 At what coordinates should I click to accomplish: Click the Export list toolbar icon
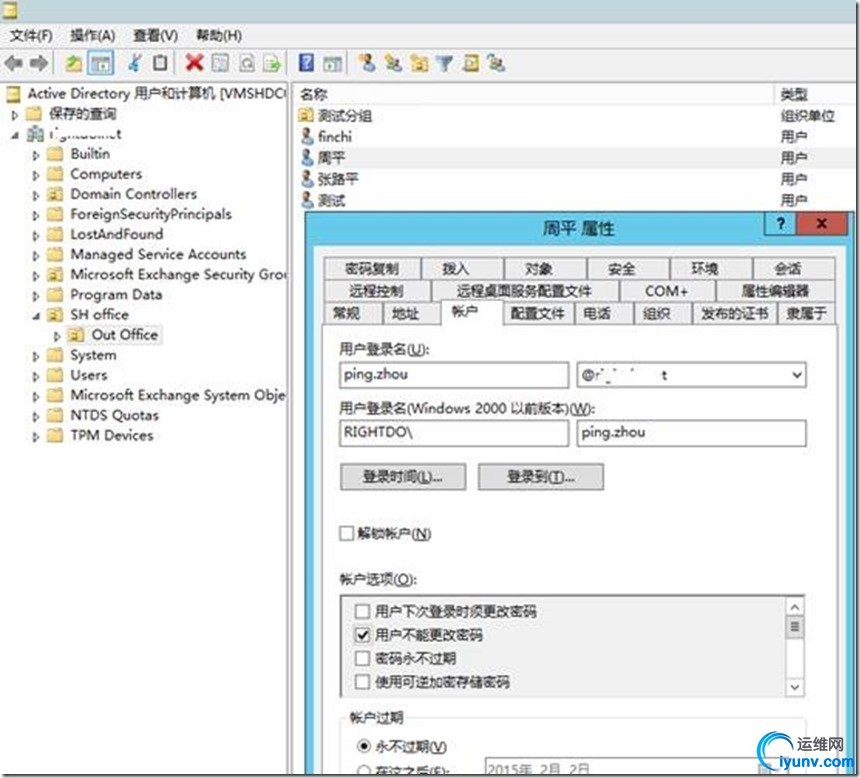point(272,63)
